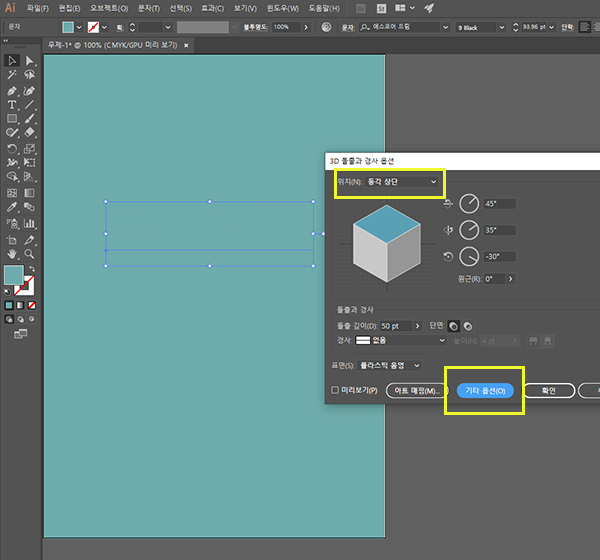Apply solid Color mode below fill swatch

[x=9, y=305]
